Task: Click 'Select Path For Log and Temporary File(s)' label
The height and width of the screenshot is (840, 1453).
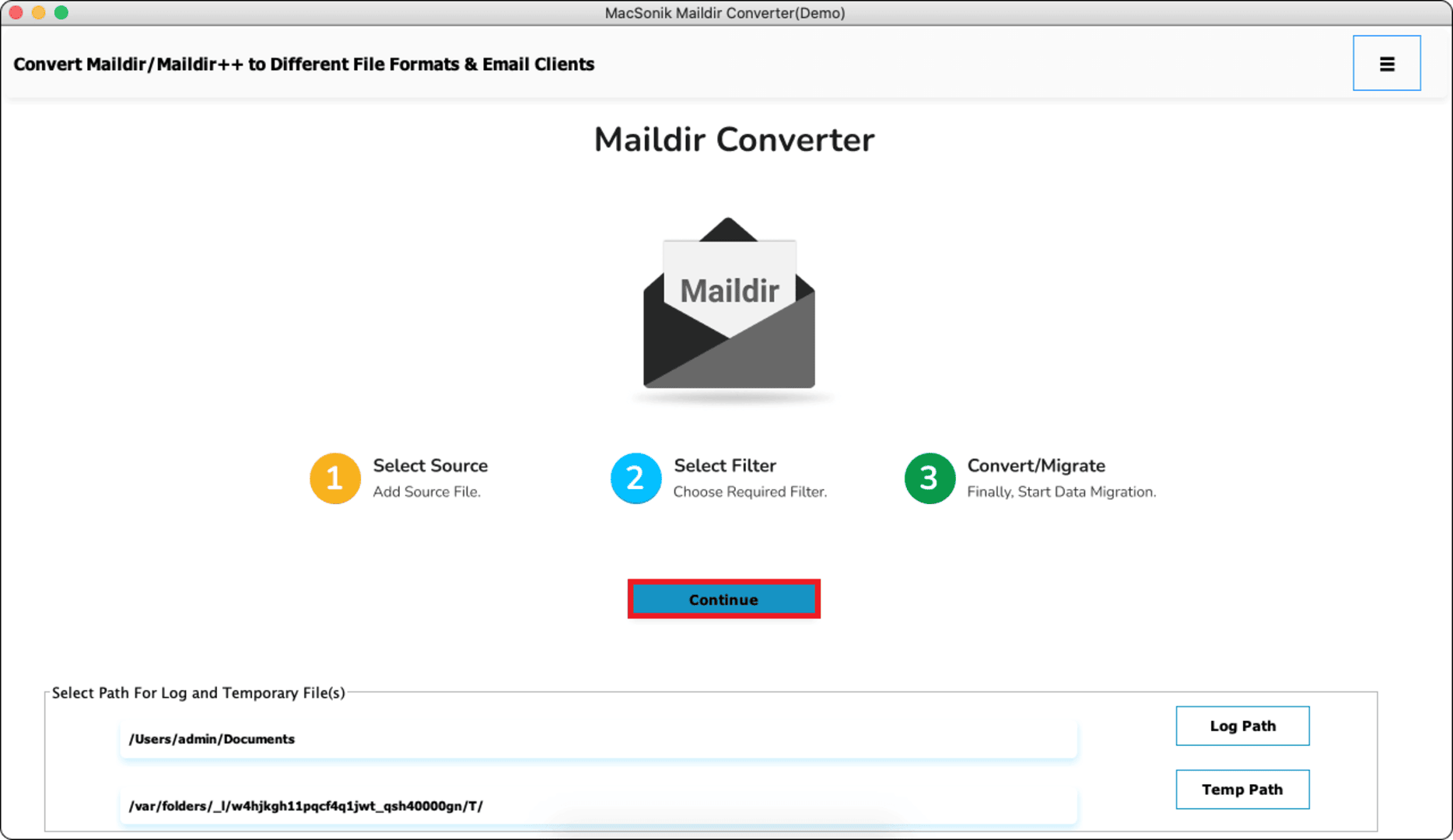Action: [198, 692]
